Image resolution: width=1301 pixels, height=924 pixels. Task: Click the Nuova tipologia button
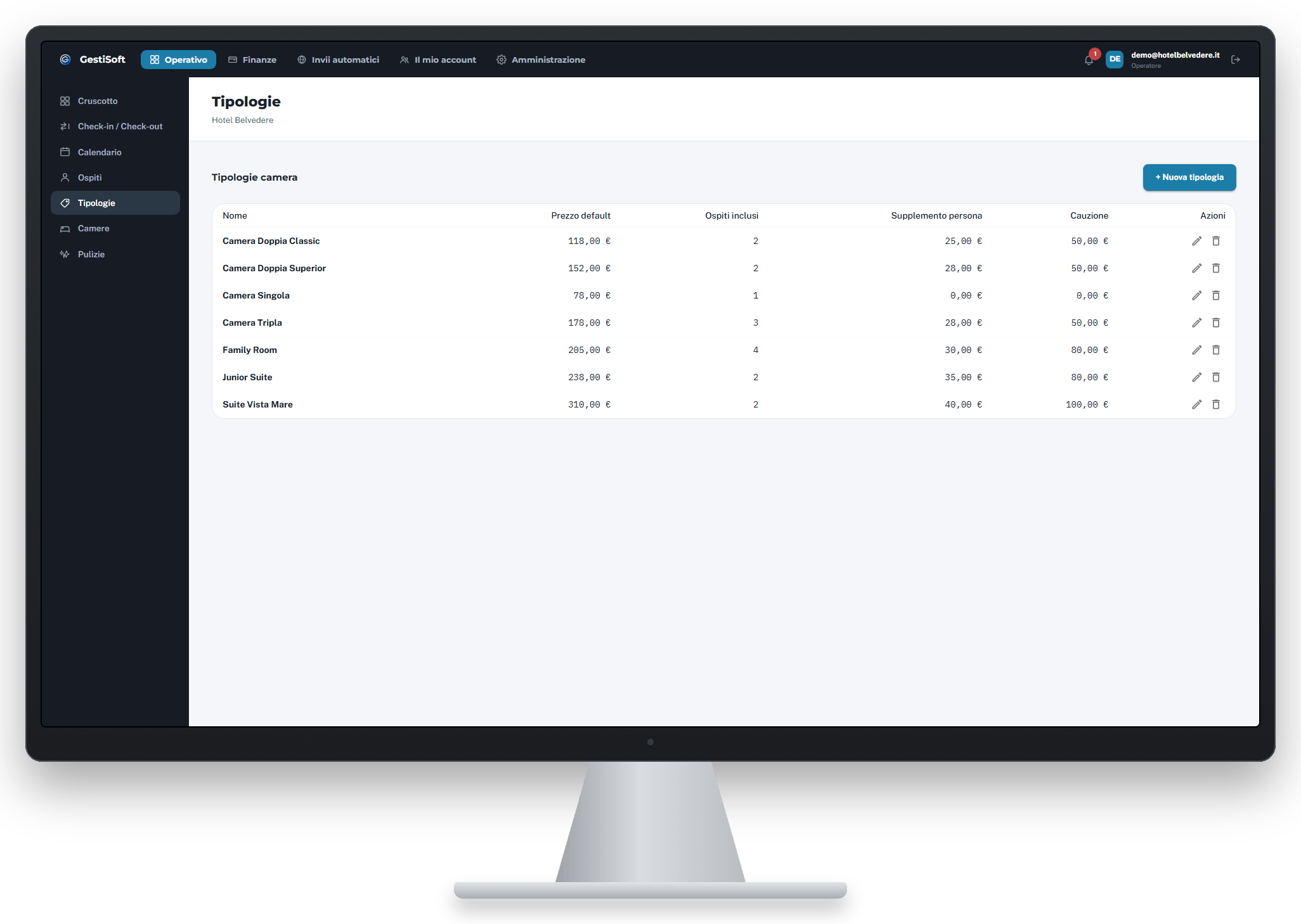1189,177
